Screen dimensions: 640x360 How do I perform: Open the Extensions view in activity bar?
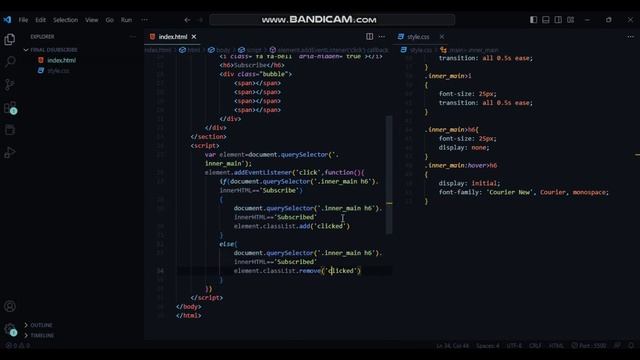(10, 108)
